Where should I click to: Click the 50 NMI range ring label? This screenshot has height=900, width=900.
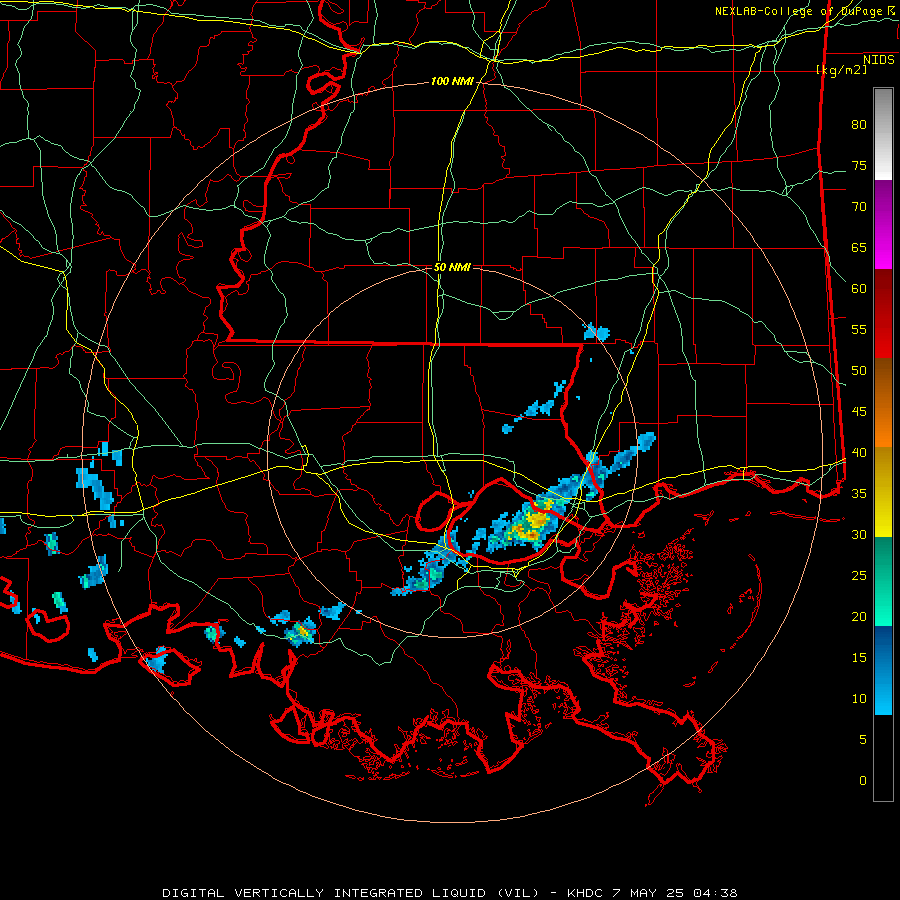452,267
